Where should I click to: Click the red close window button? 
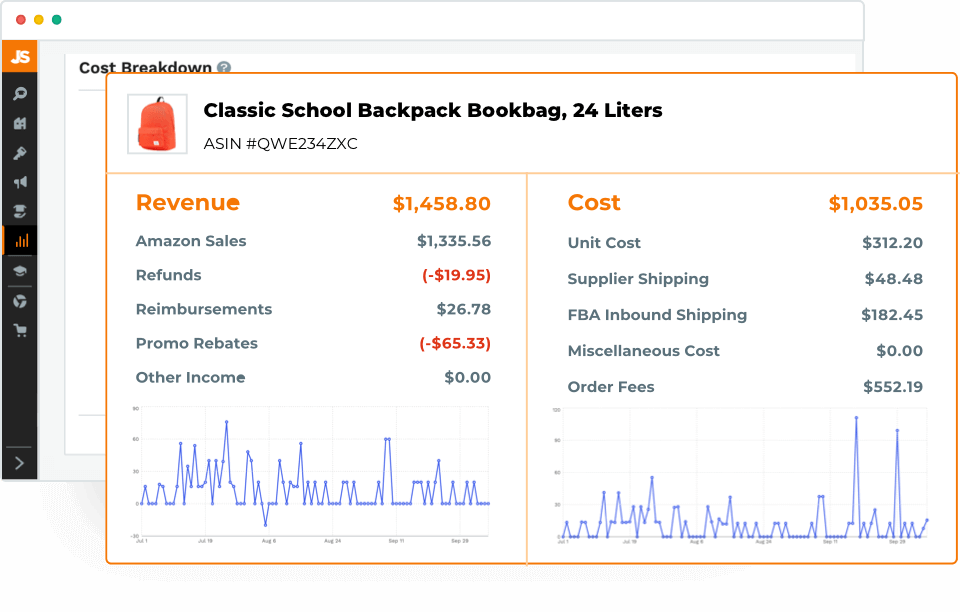pos(21,20)
